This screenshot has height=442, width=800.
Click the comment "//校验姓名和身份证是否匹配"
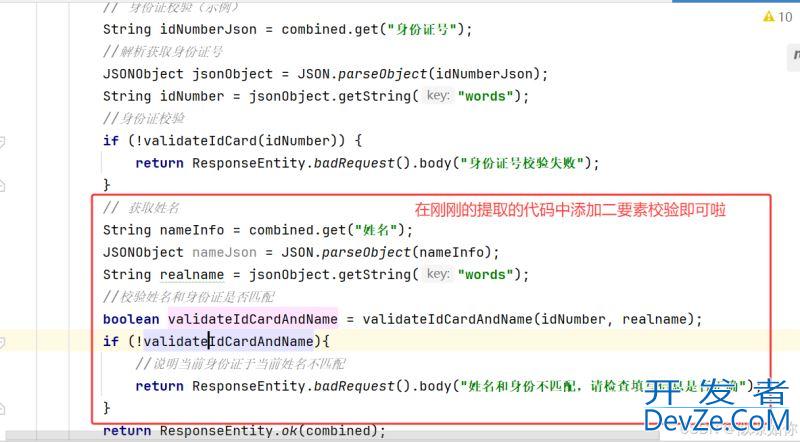[189, 297]
